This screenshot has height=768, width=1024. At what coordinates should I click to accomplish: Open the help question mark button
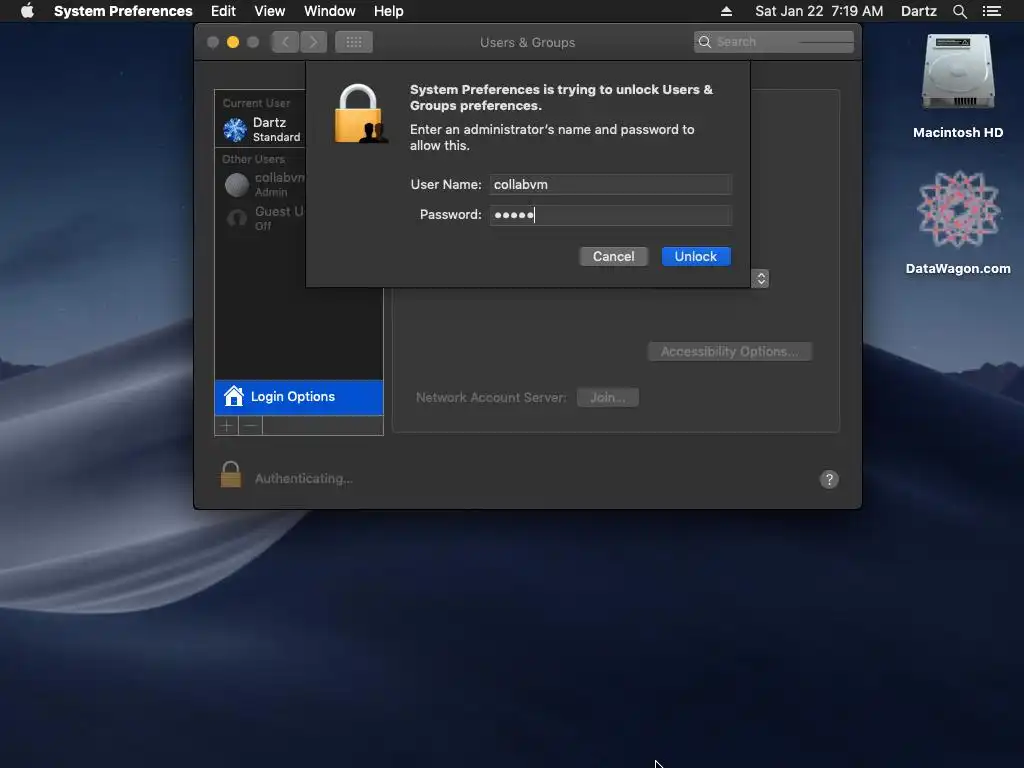pos(829,479)
